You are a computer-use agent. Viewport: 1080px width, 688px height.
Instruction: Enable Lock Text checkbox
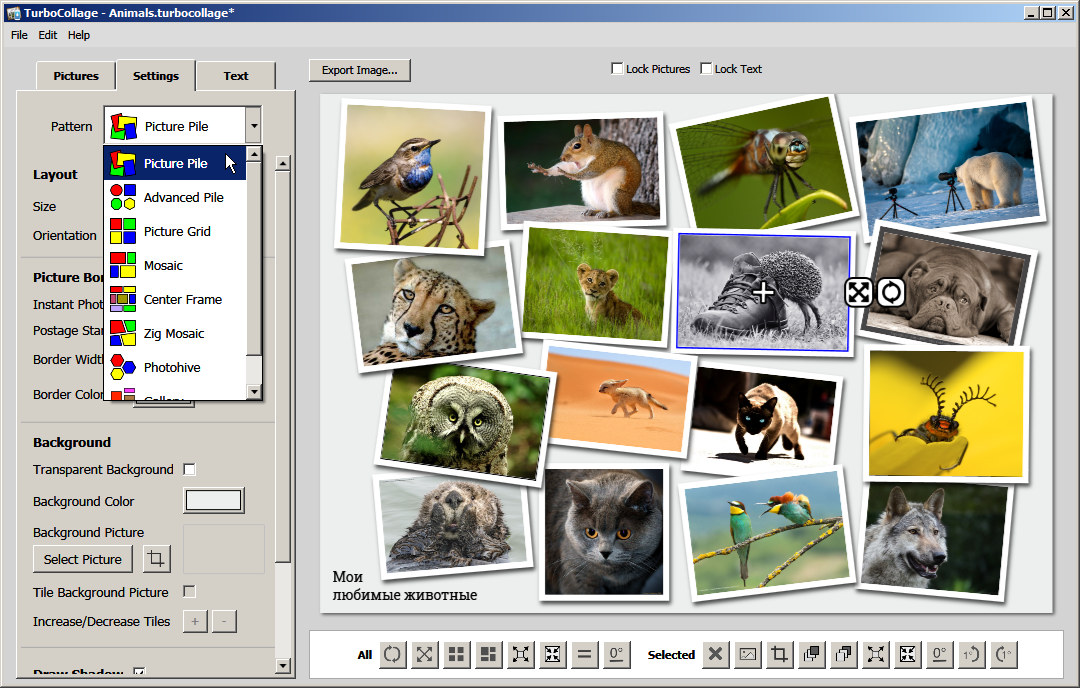click(706, 69)
